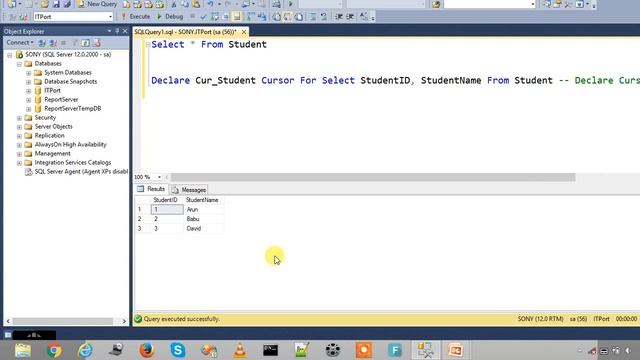Click the Comment Out Selected Lines icon
The width and height of the screenshot is (640, 360).
pos(313,17)
